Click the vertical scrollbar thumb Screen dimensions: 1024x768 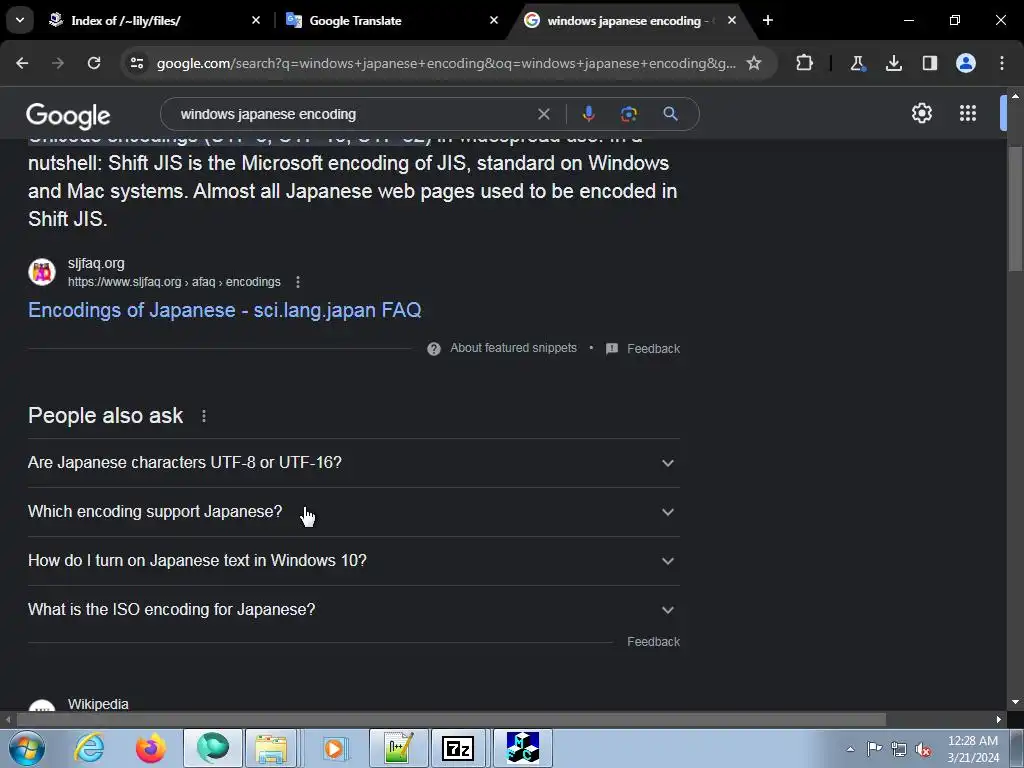(x=1015, y=209)
